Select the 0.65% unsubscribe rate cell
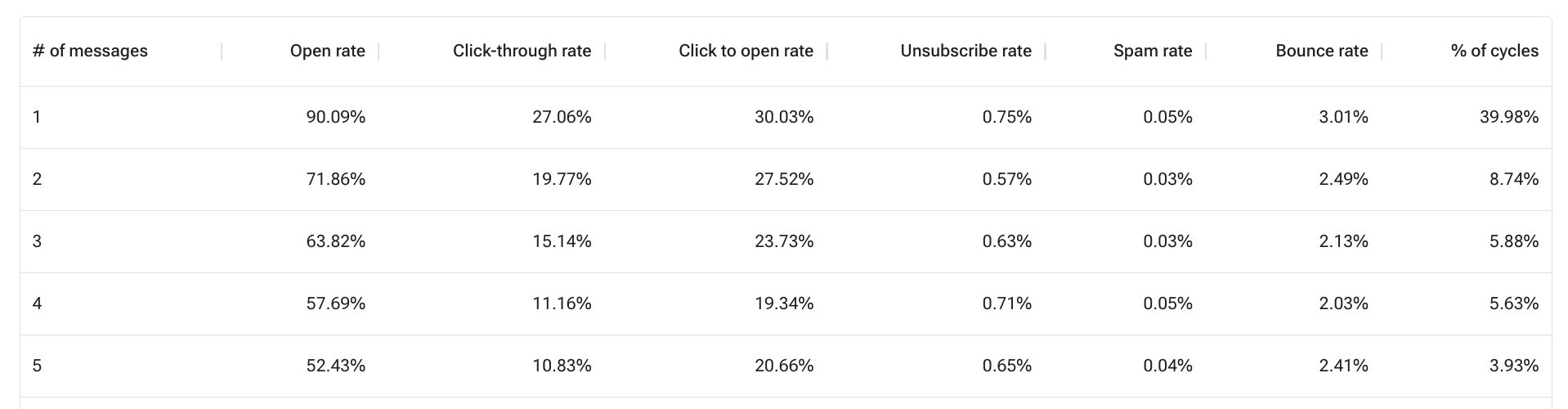 tap(1006, 366)
